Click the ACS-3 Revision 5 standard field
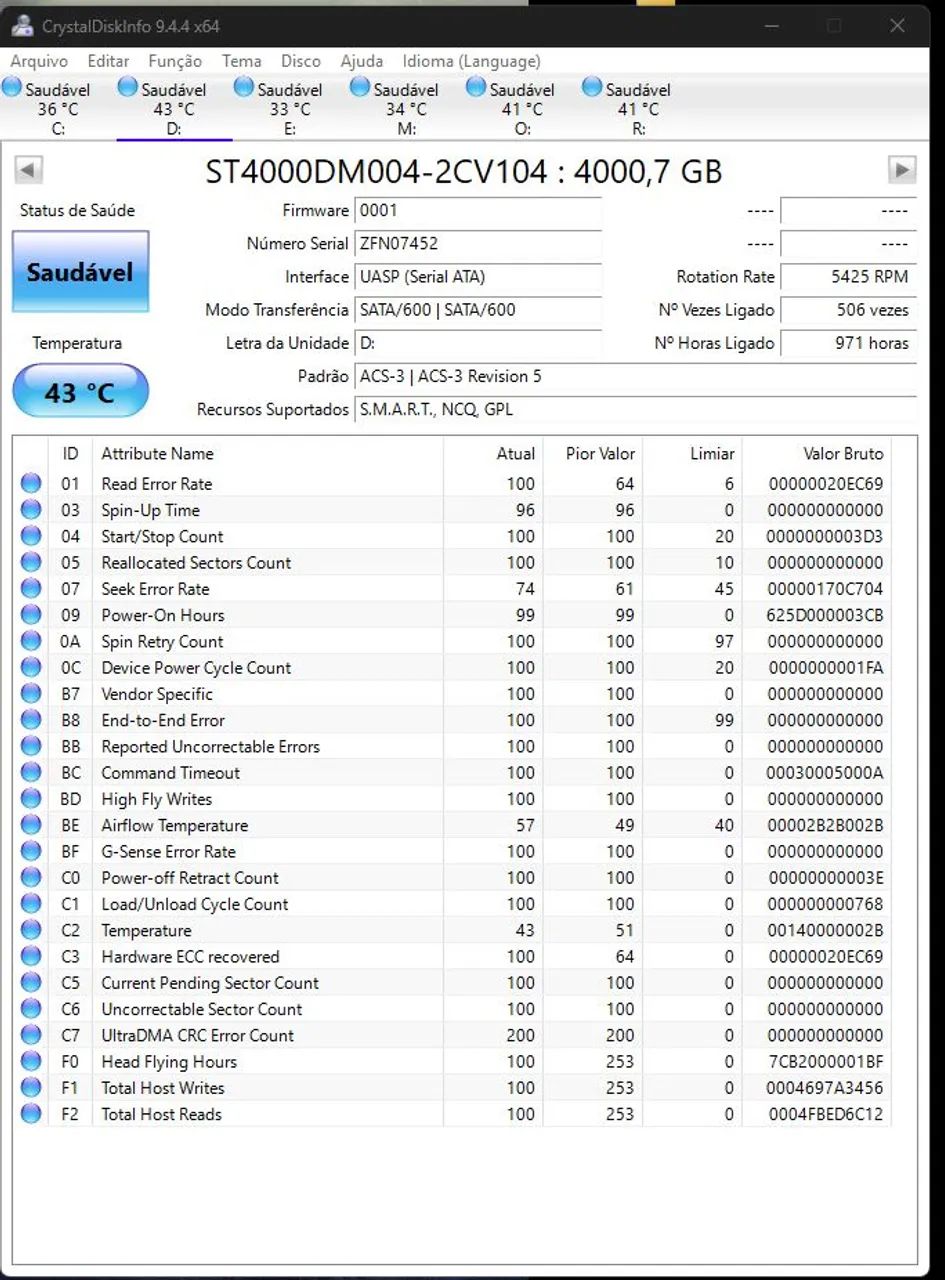This screenshot has height=1280, width=945. pyautogui.click(x=635, y=376)
